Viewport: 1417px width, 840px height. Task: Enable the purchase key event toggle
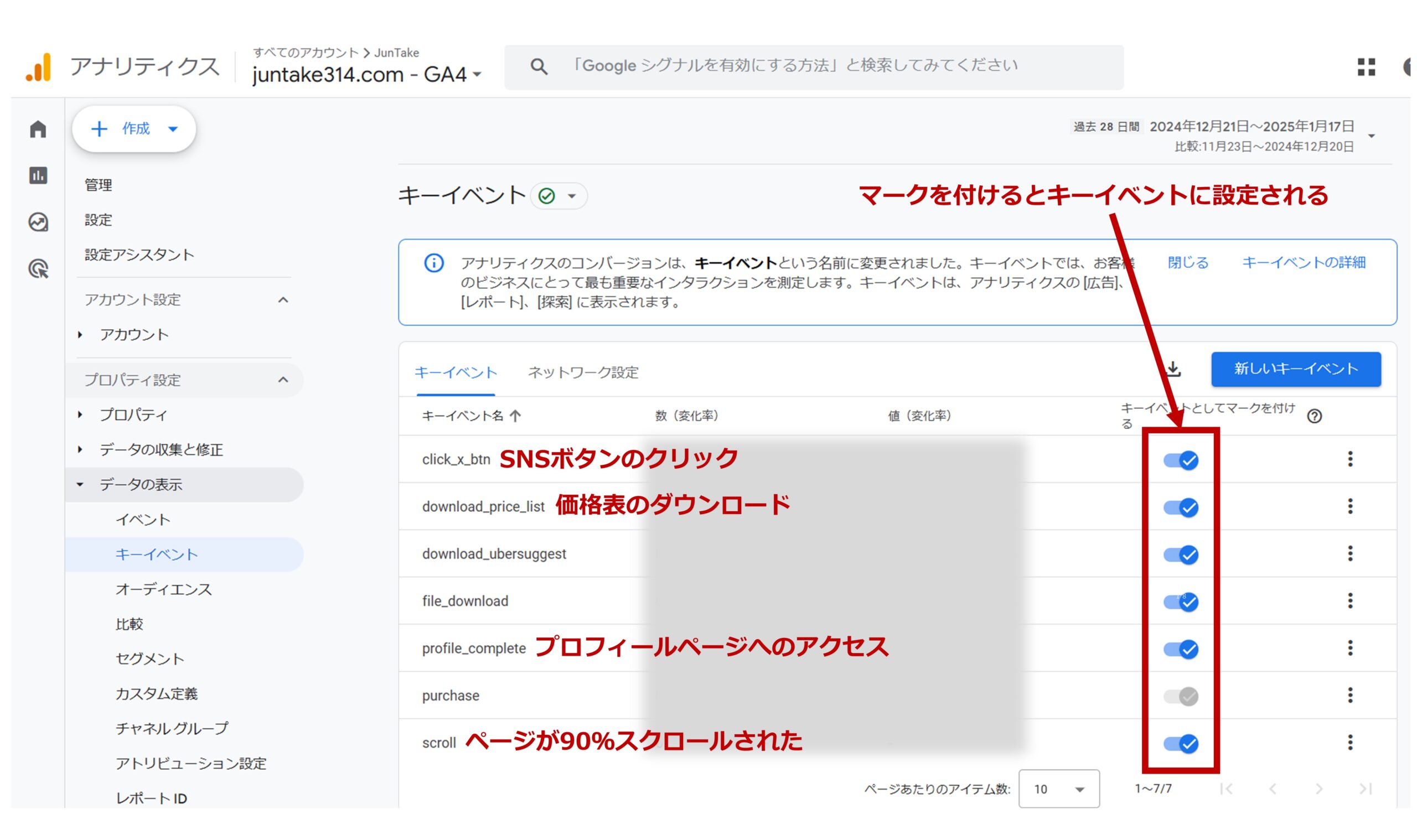[x=1182, y=696]
